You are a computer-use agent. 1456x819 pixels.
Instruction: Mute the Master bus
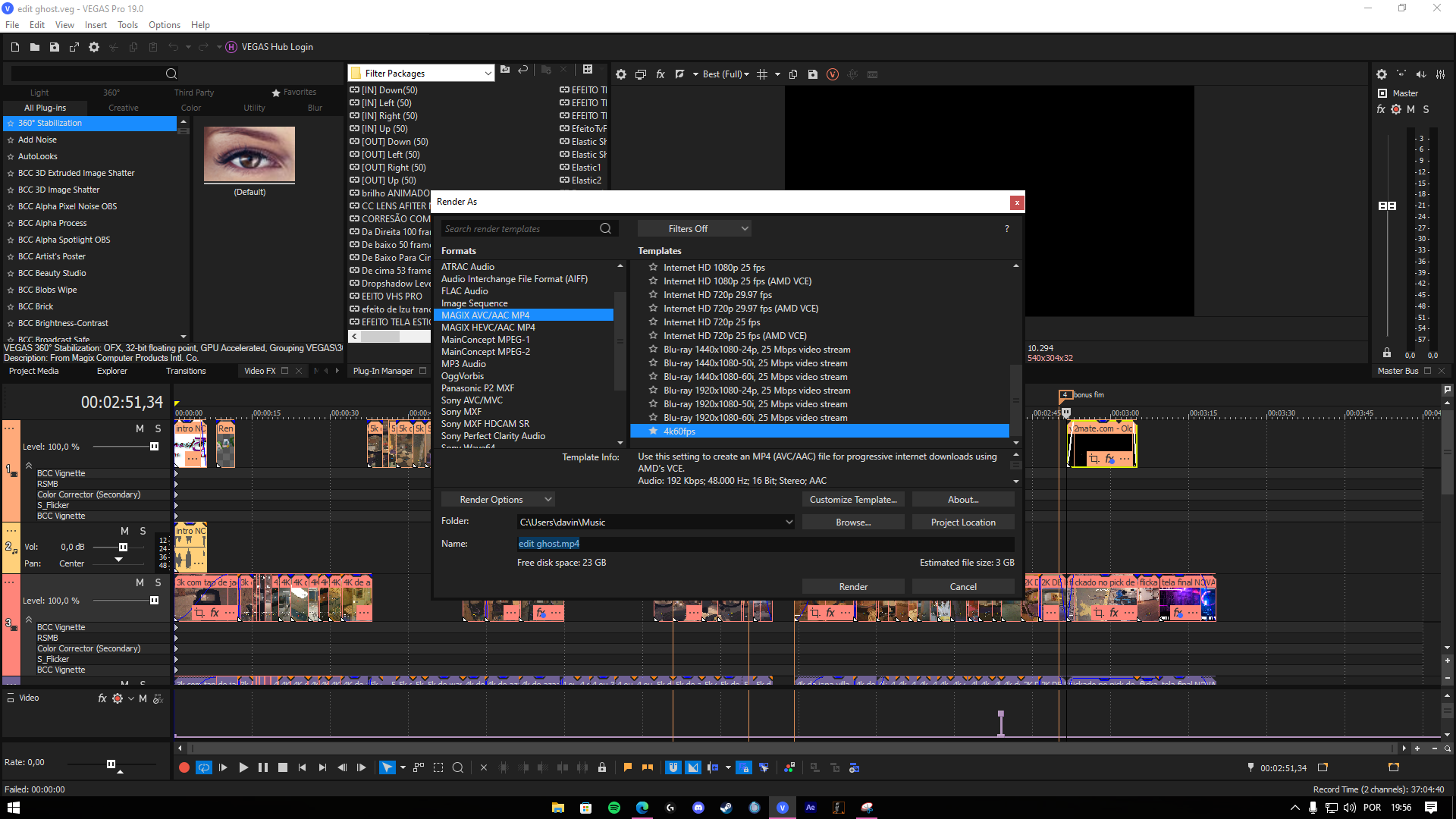coord(1410,109)
